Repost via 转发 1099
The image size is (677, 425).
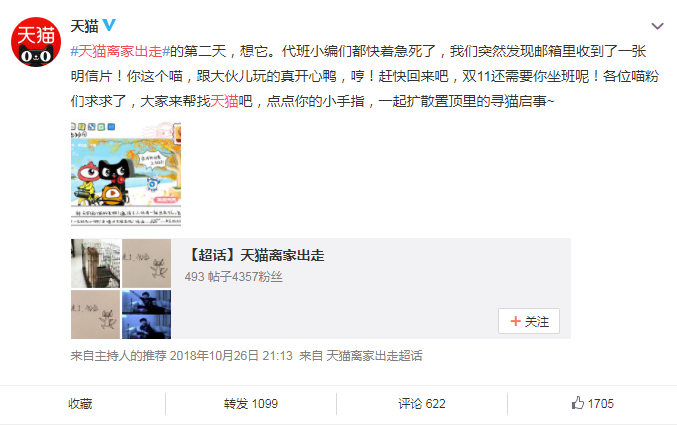point(251,404)
